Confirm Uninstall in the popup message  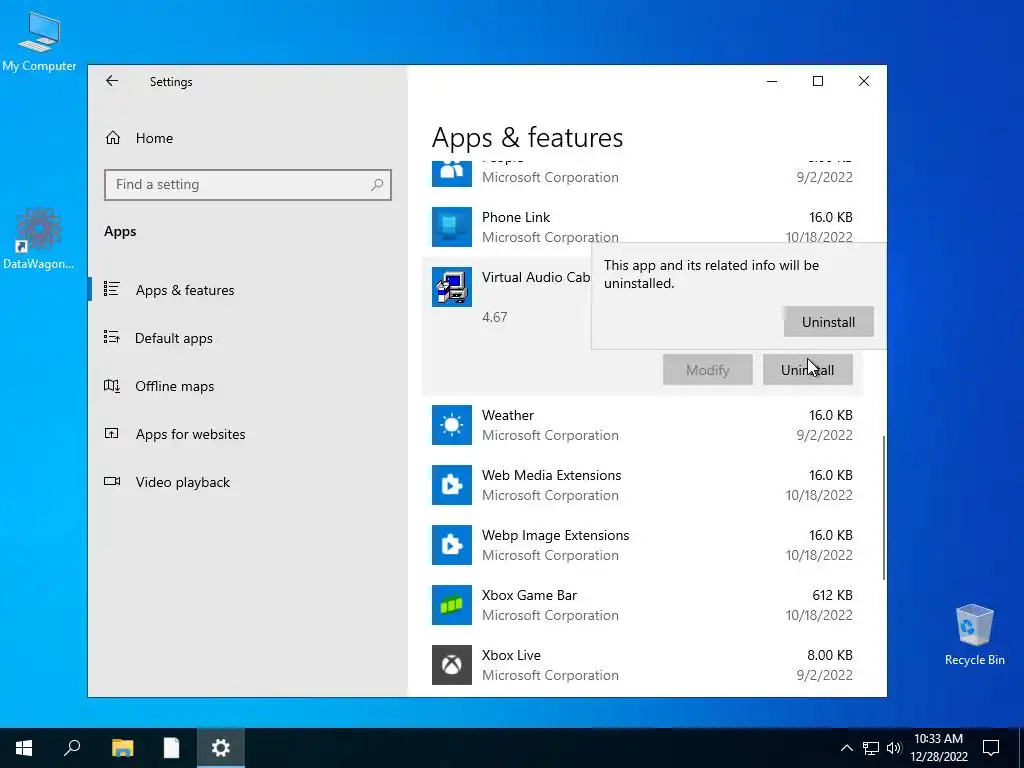(x=829, y=322)
